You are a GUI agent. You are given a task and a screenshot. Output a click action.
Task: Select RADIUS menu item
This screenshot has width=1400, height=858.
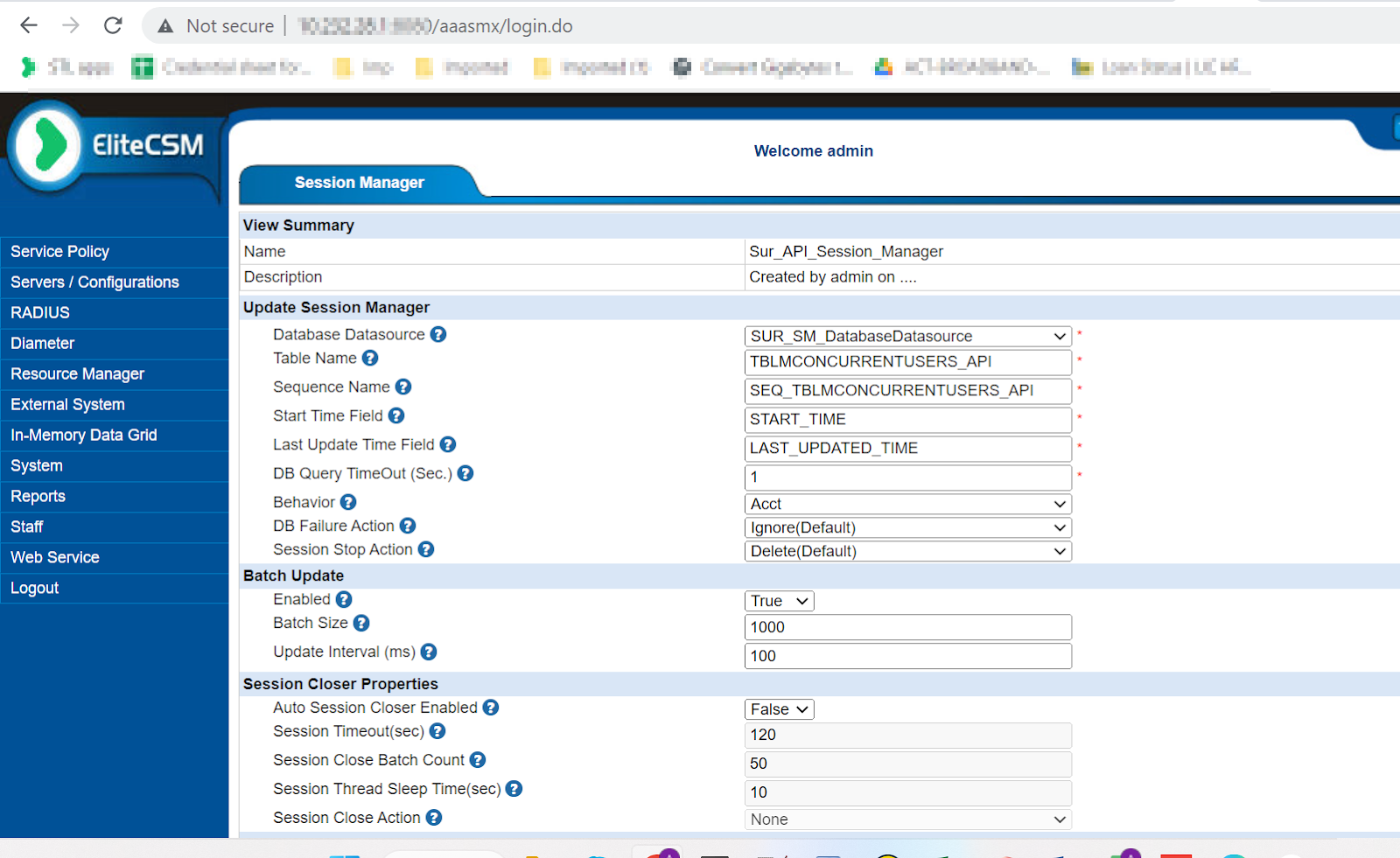pyautogui.click(x=114, y=313)
